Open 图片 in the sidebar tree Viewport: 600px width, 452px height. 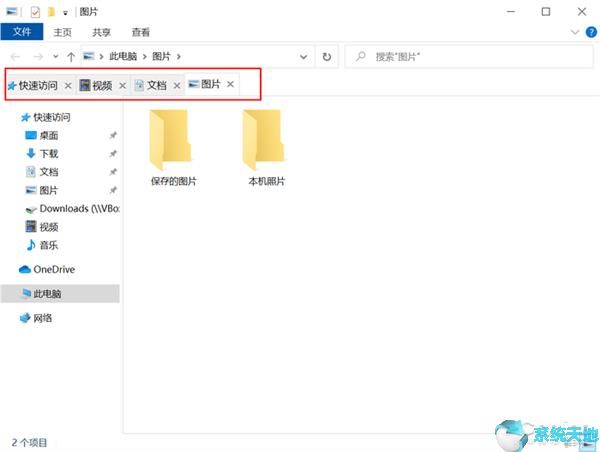[41, 190]
